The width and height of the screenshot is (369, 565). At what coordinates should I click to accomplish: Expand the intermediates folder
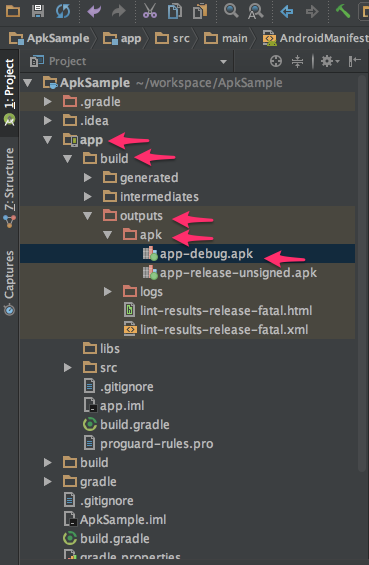(88, 196)
